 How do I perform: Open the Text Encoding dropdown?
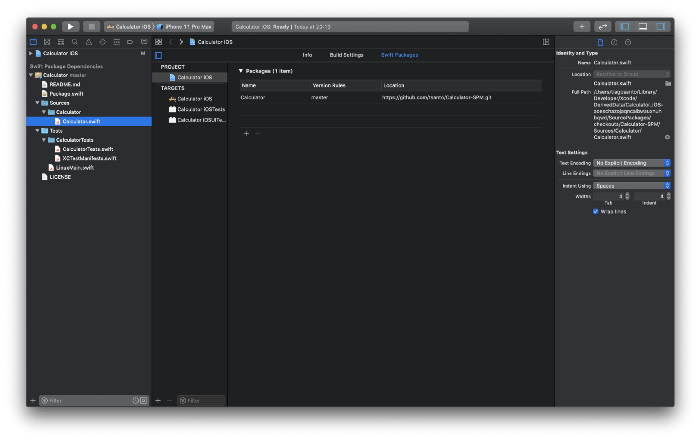click(631, 162)
